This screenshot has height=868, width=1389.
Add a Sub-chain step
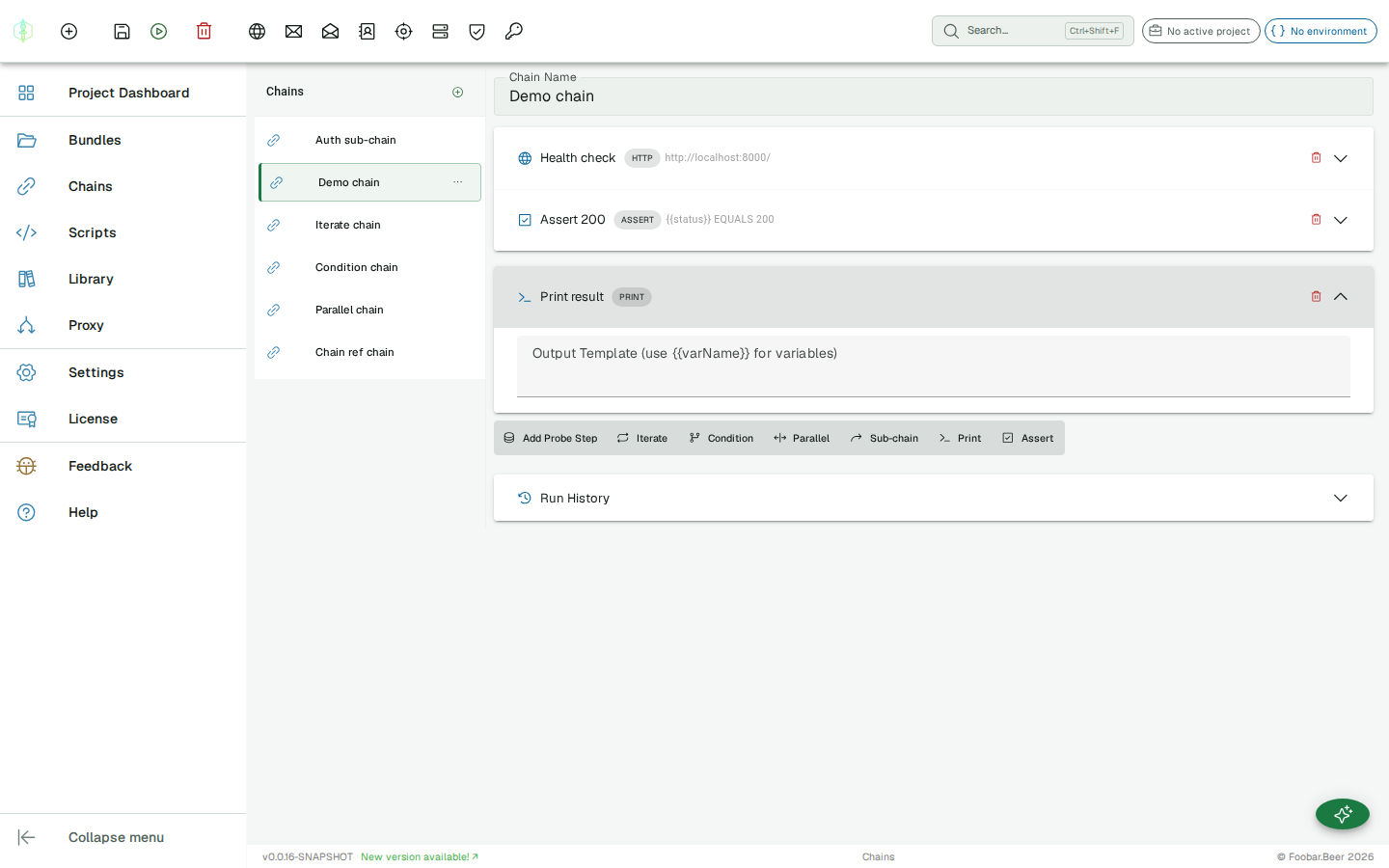point(885,438)
